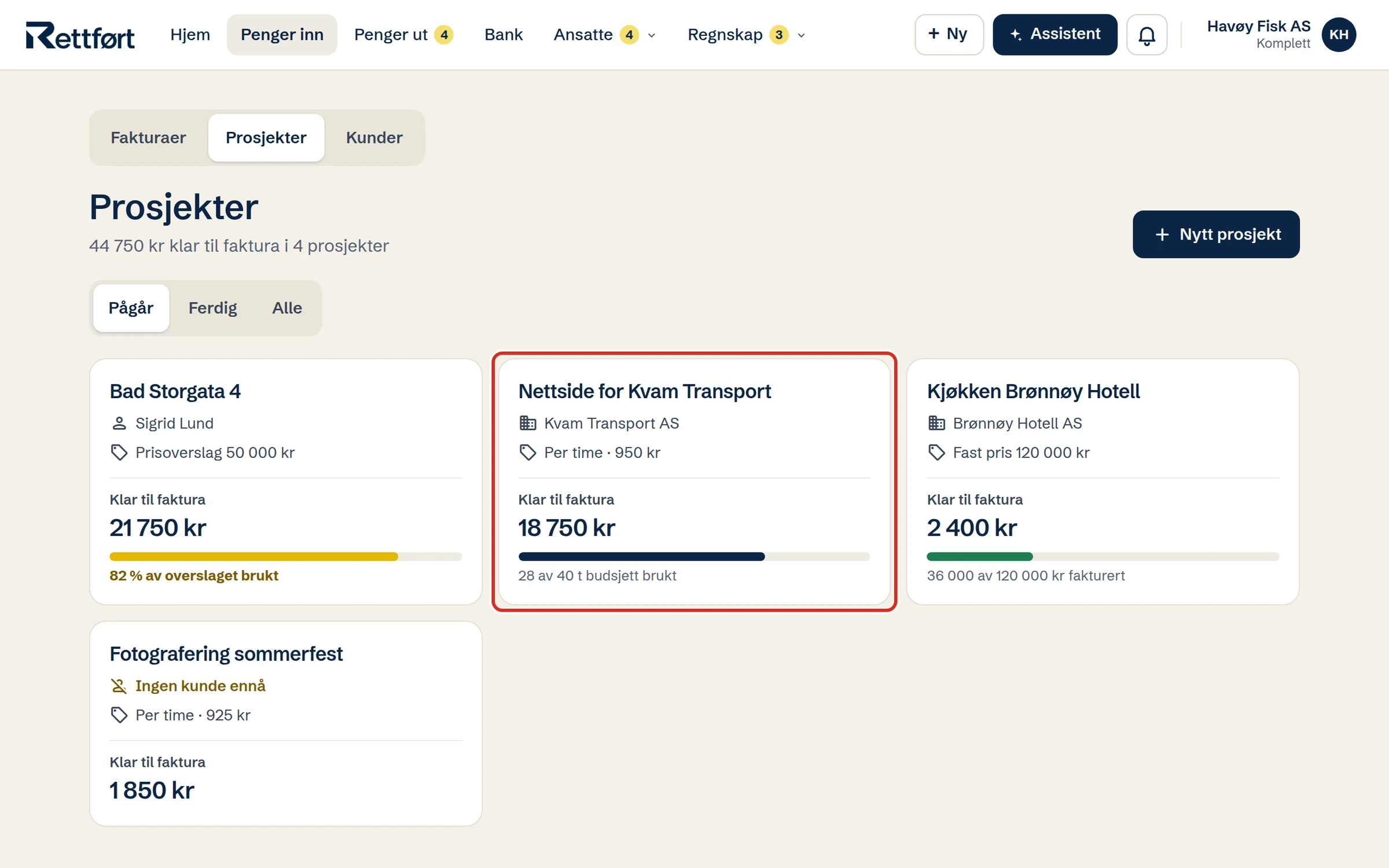Open the Rettført logo home link
The image size is (1389, 868).
(80, 35)
